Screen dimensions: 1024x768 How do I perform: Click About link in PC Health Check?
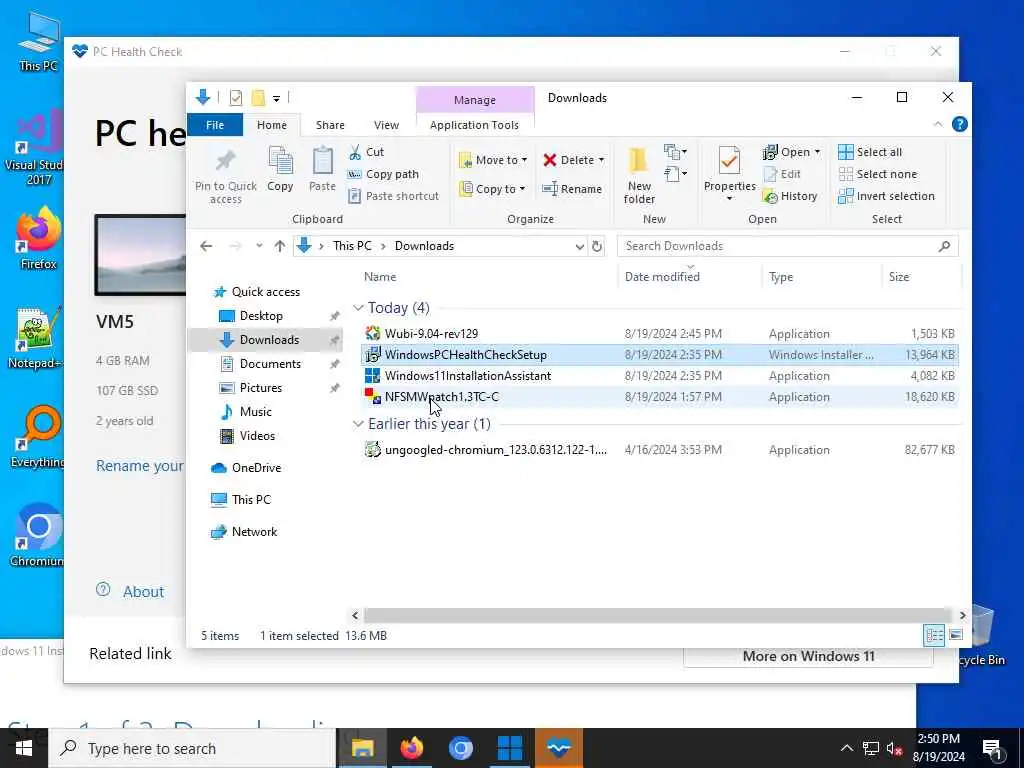click(x=143, y=592)
